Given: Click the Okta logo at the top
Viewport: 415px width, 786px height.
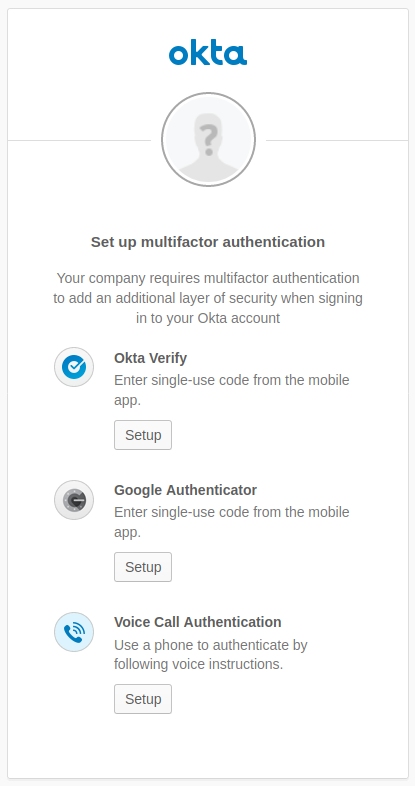Looking at the screenshot, I should coord(208,54).
